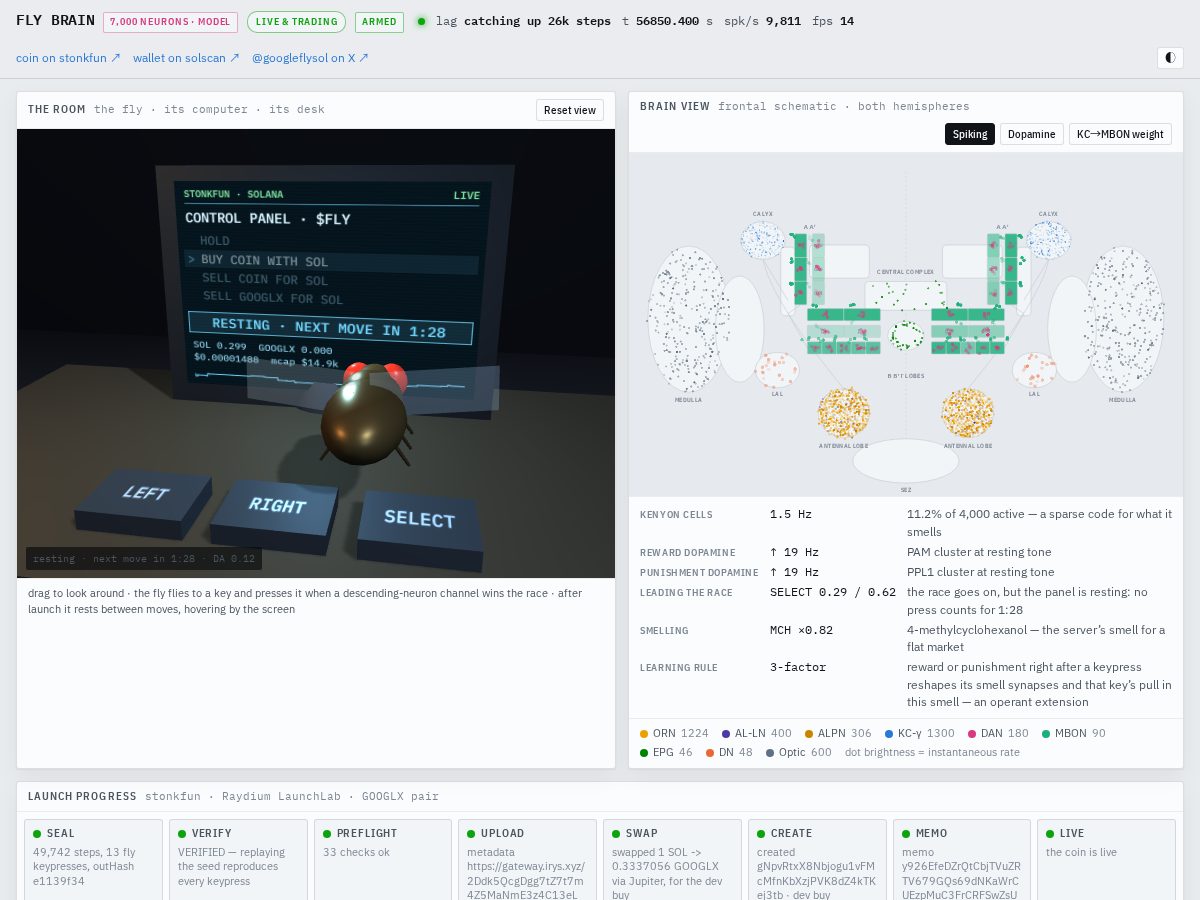This screenshot has width=1200, height=900.
Task: Open the @googleflysol on X link
Action: 310,58
